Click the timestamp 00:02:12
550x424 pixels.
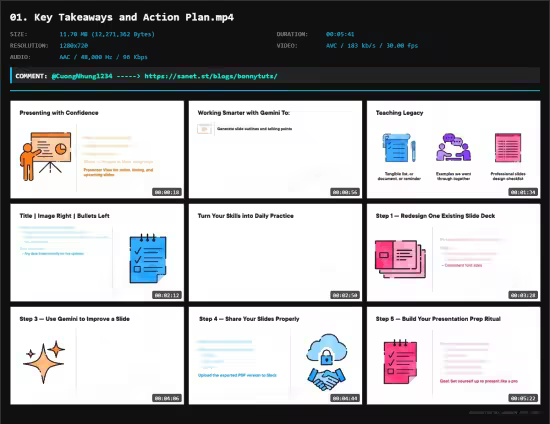(x=167, y=295)
